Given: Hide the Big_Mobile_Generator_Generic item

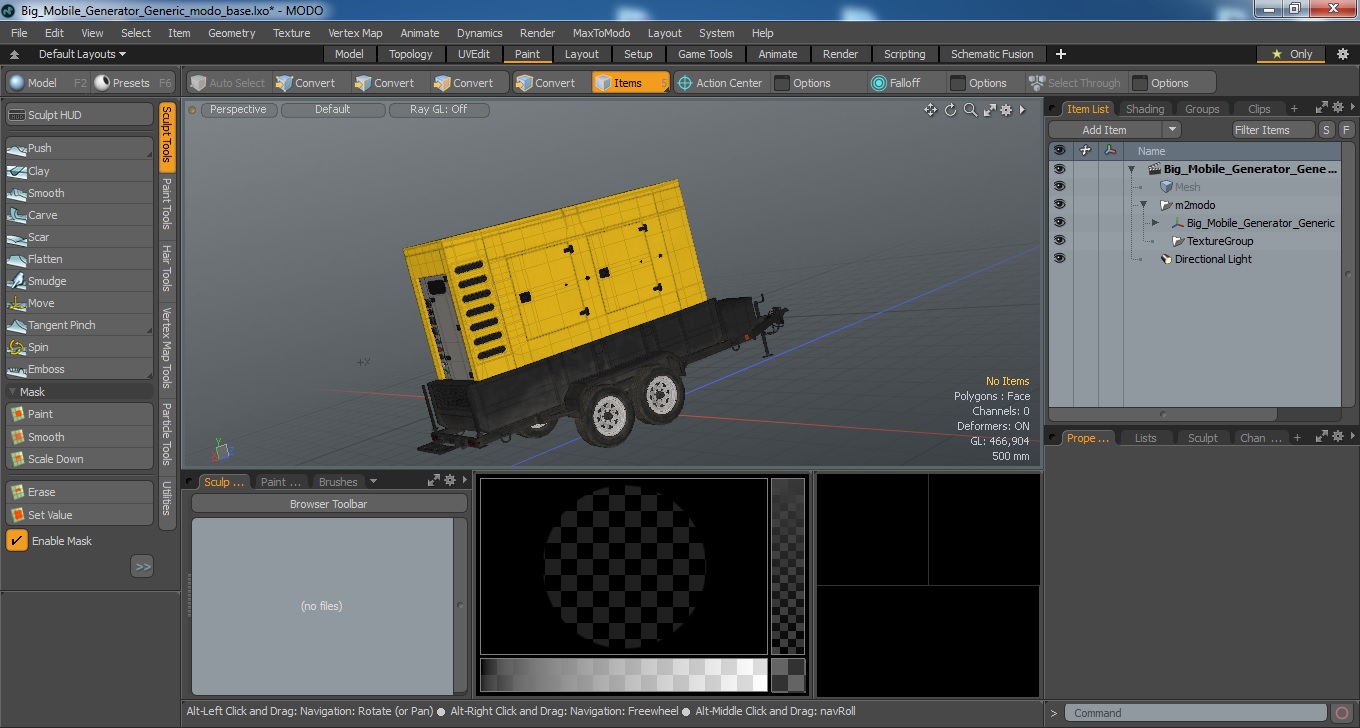Looking at the screenshot, I should (1059, 223).
